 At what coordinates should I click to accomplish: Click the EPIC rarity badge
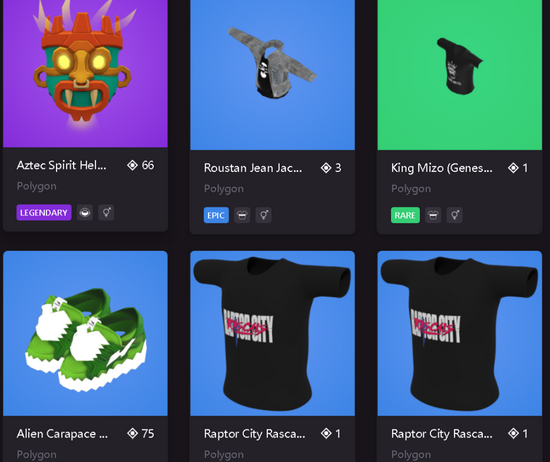coord(216,215)
